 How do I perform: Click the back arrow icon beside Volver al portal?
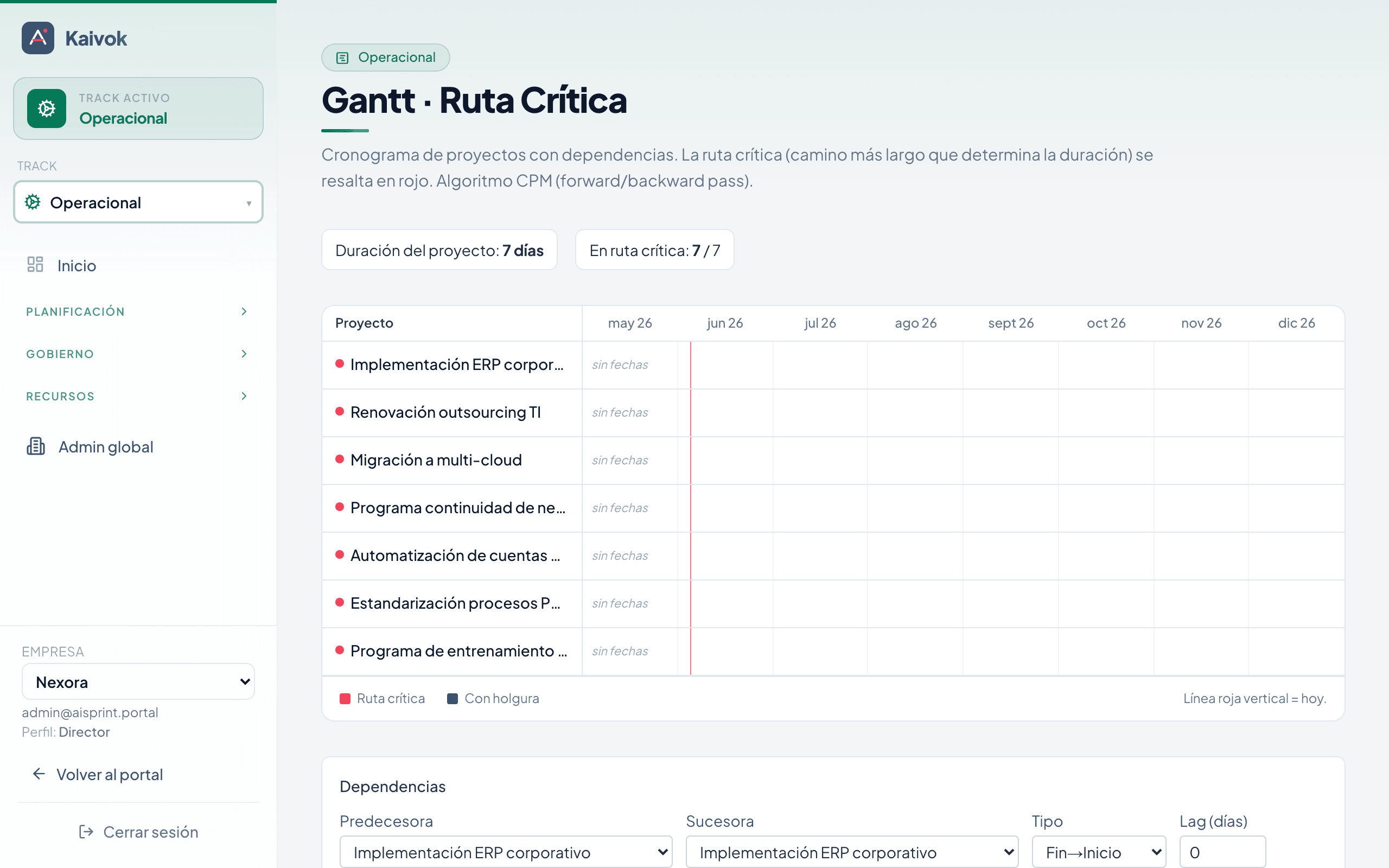[x=39, y=774]
